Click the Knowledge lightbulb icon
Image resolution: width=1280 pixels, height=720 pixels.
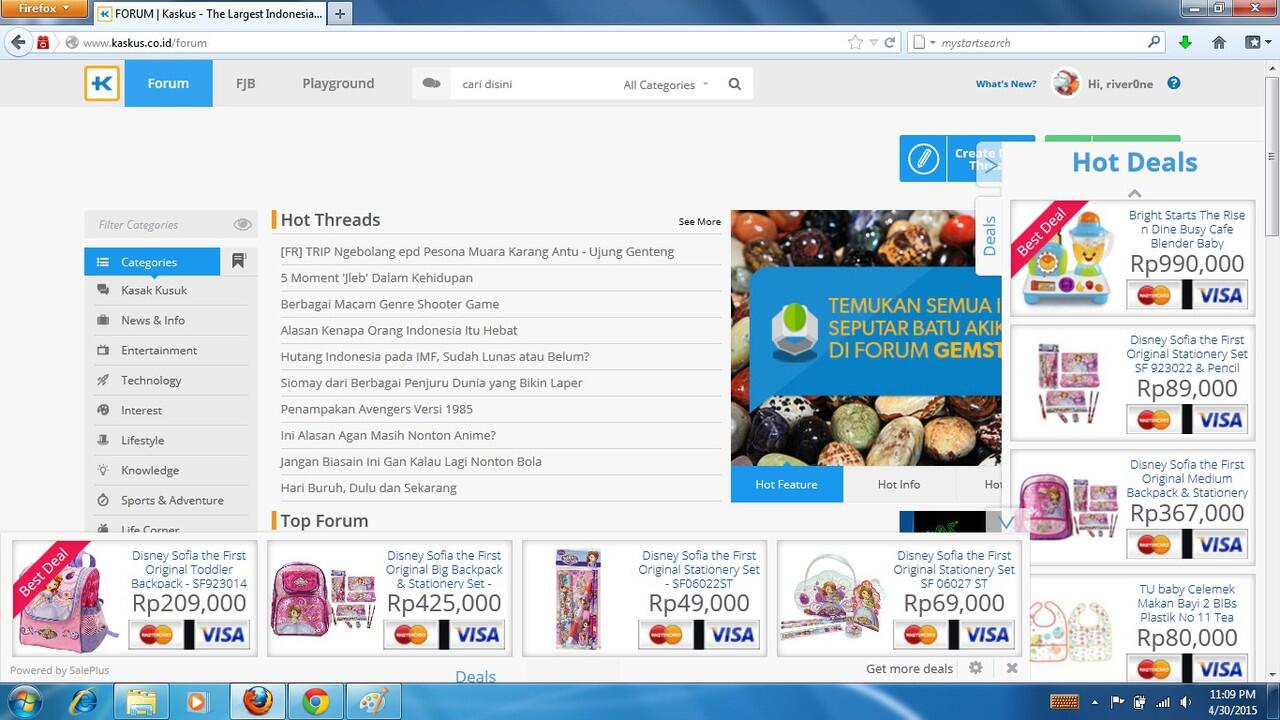(x=102, y=470)
